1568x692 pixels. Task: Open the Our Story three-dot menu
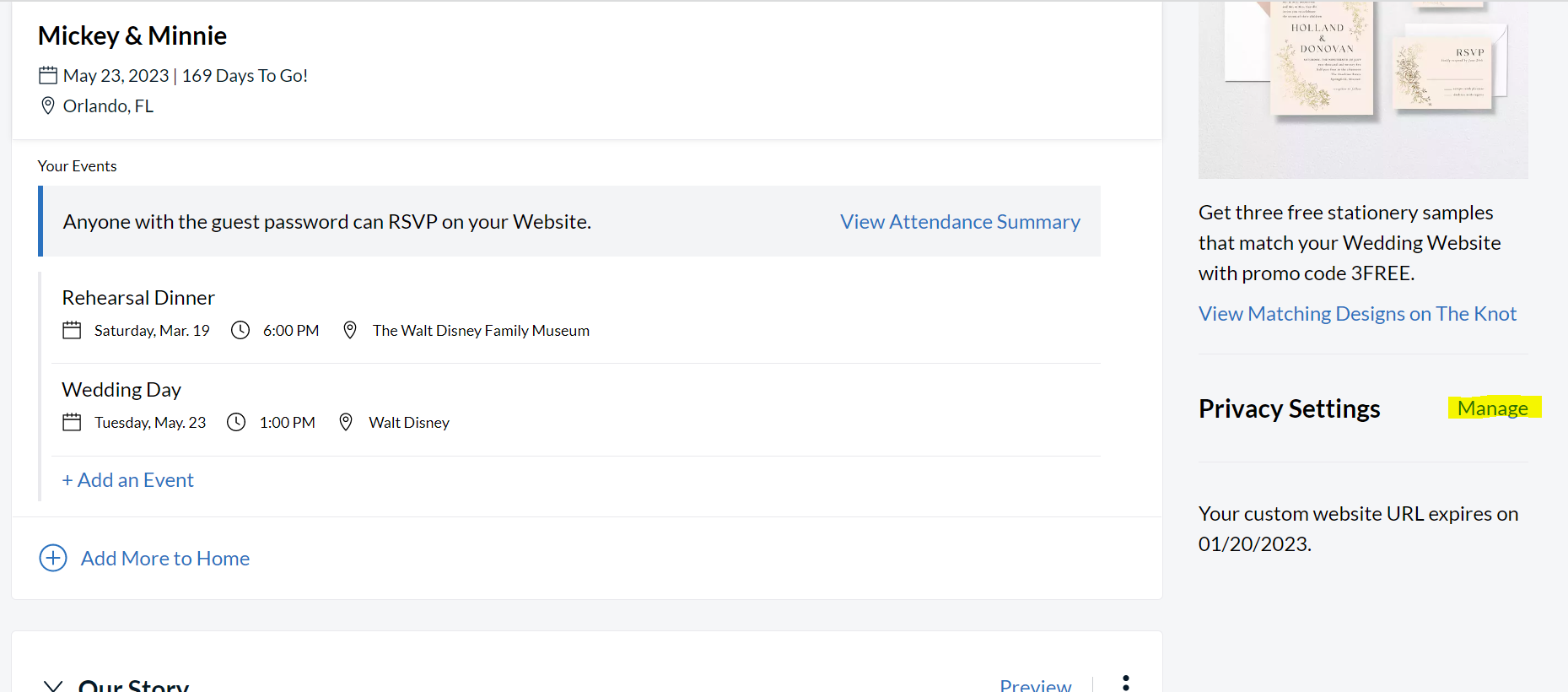[1125, 684]
